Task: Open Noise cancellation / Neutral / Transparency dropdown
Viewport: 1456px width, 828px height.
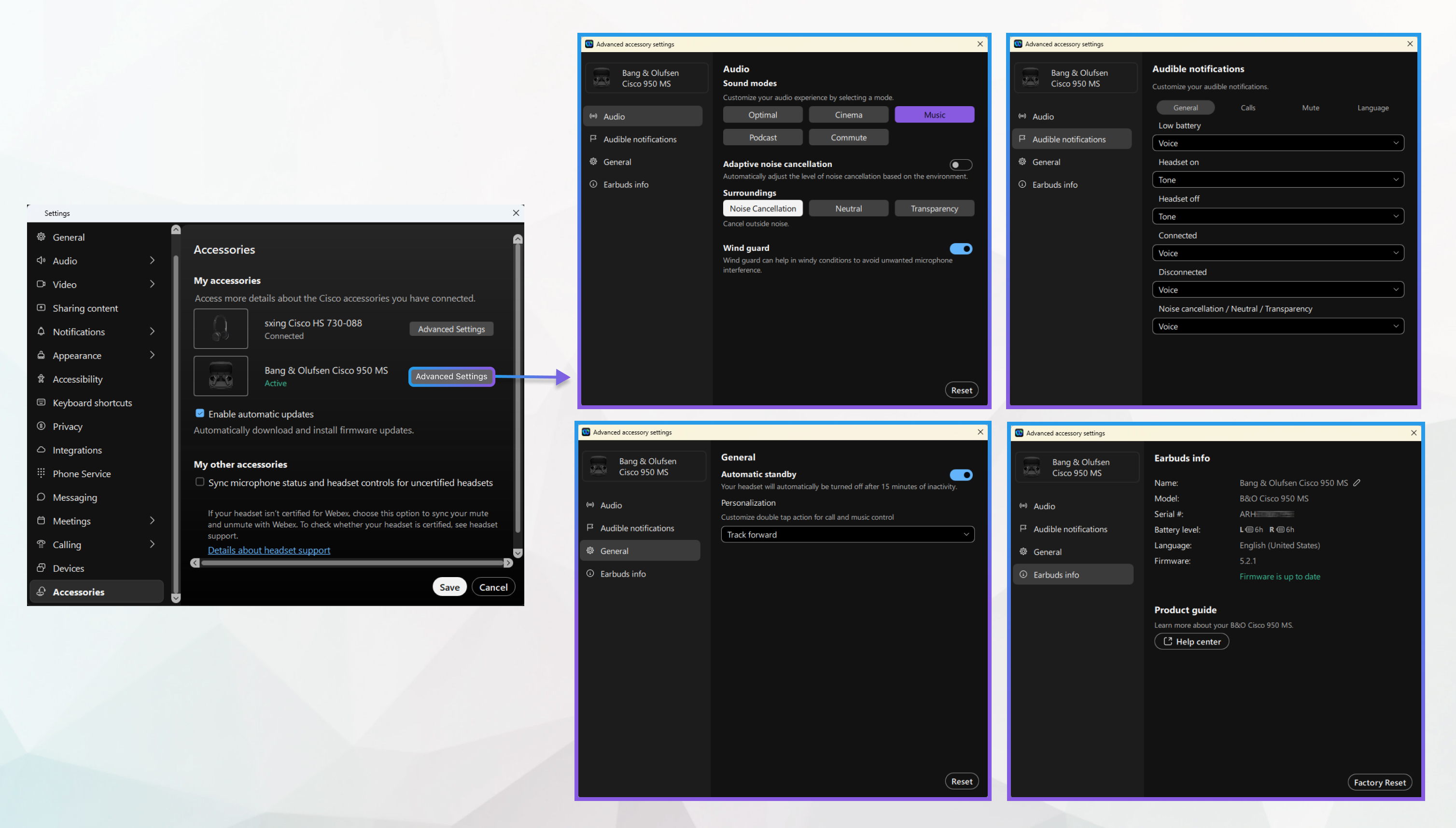Action: pyautogui.click(x=1278, y=326)
